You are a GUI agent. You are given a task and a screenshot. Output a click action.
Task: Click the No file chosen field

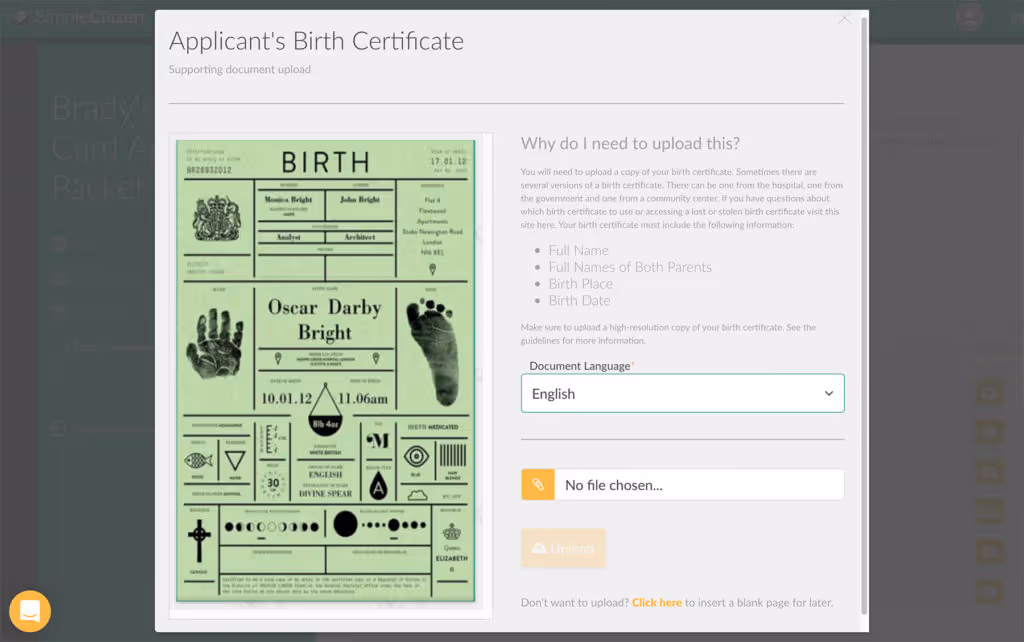click(699, 485)
